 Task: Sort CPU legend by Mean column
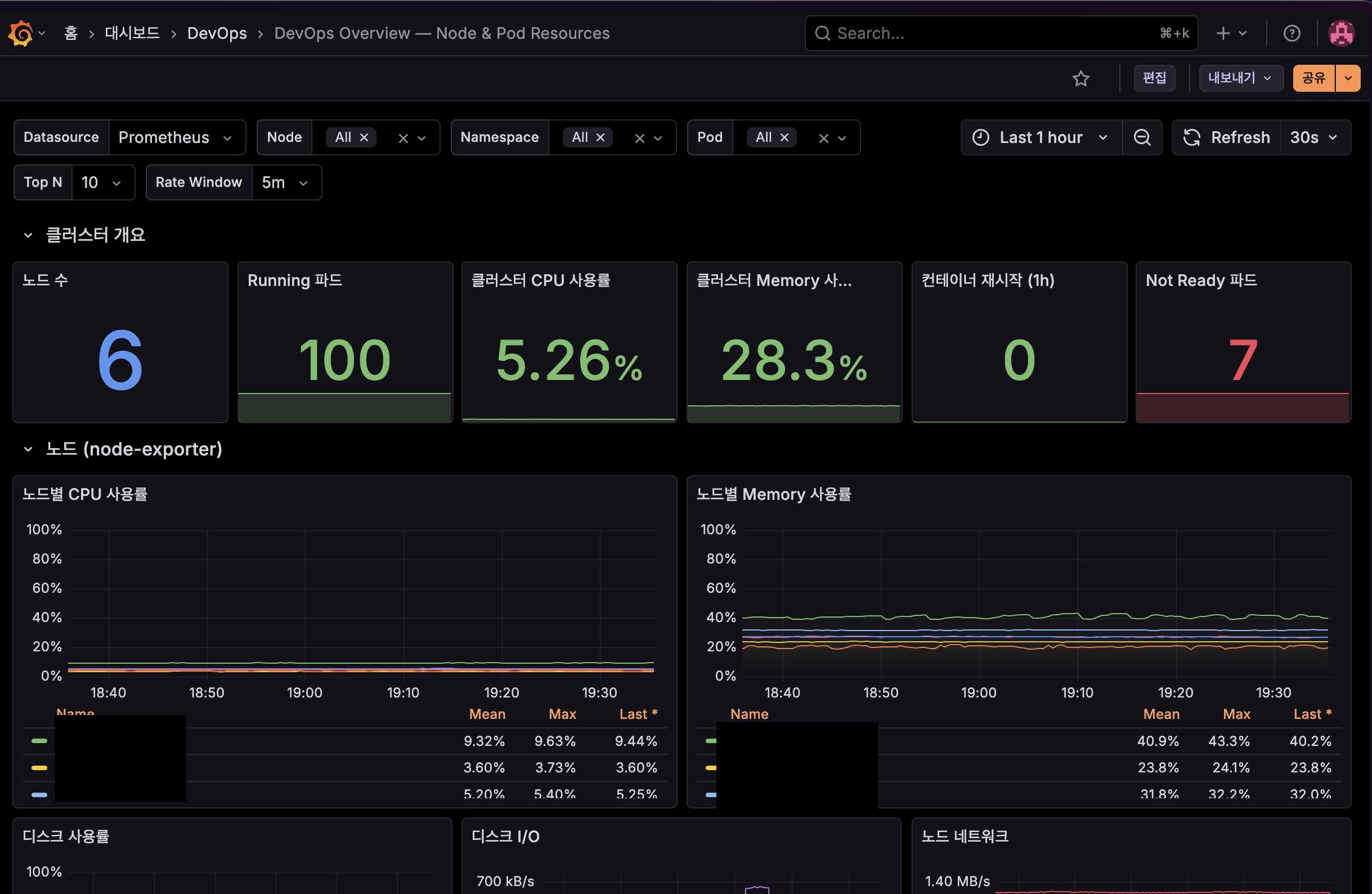[487, 713]
